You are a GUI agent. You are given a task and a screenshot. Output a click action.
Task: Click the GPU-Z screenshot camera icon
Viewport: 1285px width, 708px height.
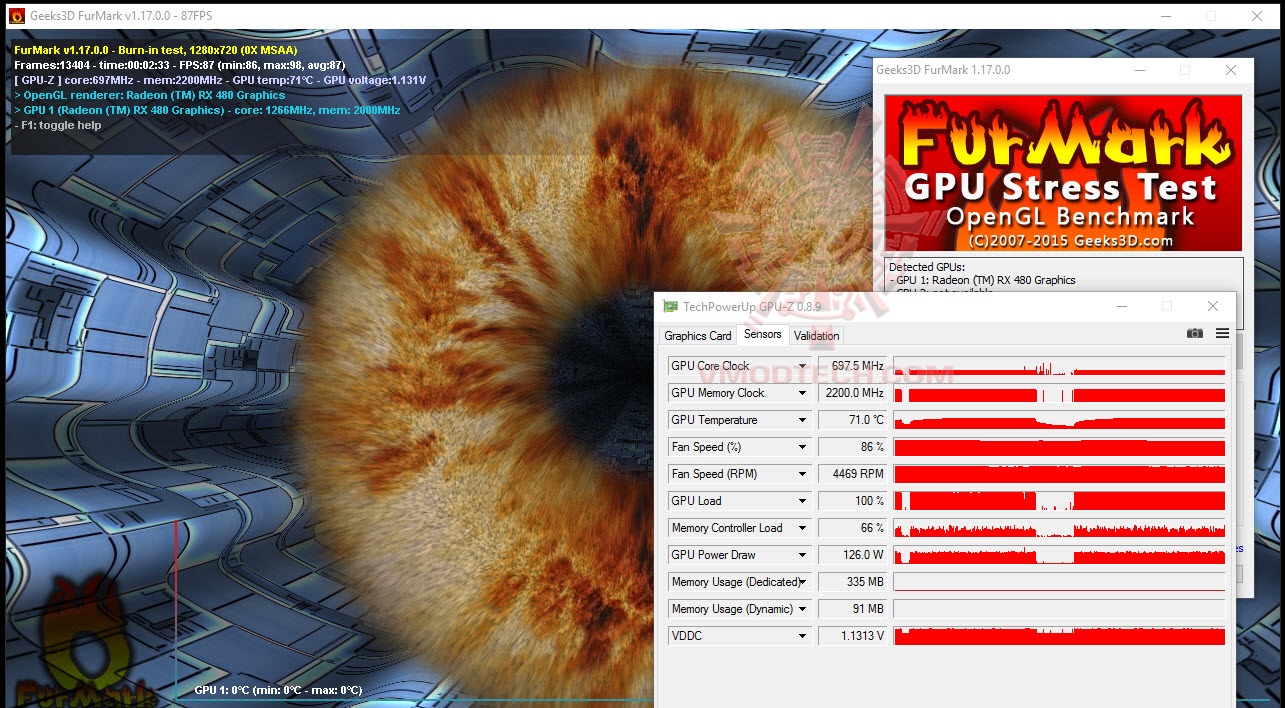(1195, 333)
